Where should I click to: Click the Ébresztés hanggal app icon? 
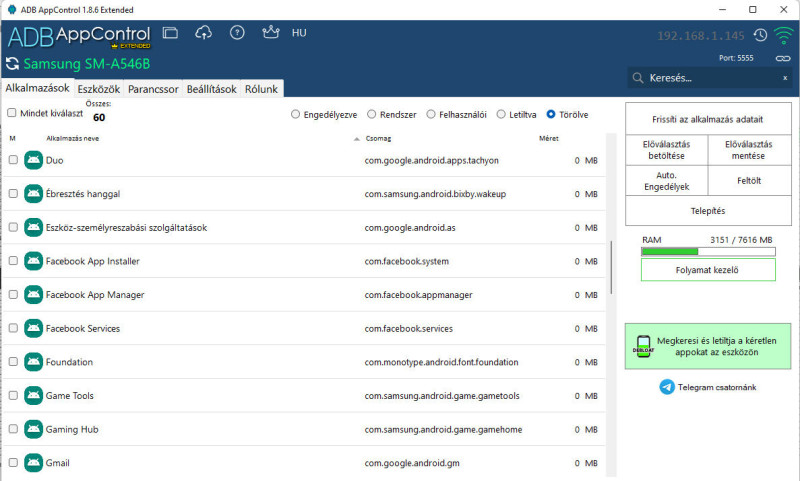pos(34,194)
